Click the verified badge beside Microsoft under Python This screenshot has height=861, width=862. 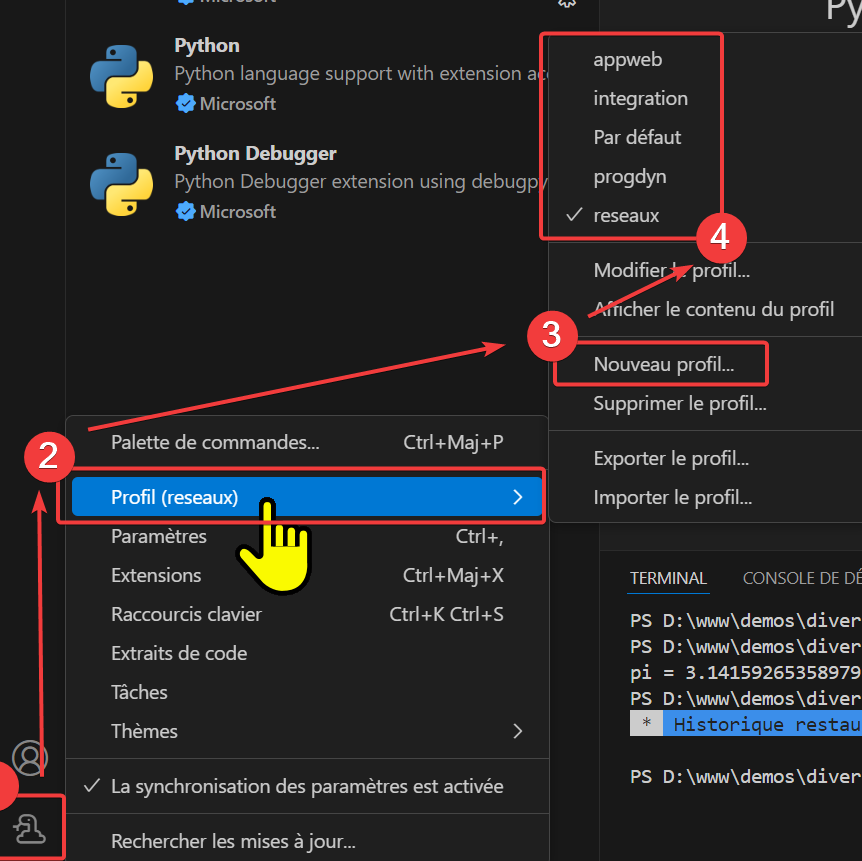coord(185,104)
